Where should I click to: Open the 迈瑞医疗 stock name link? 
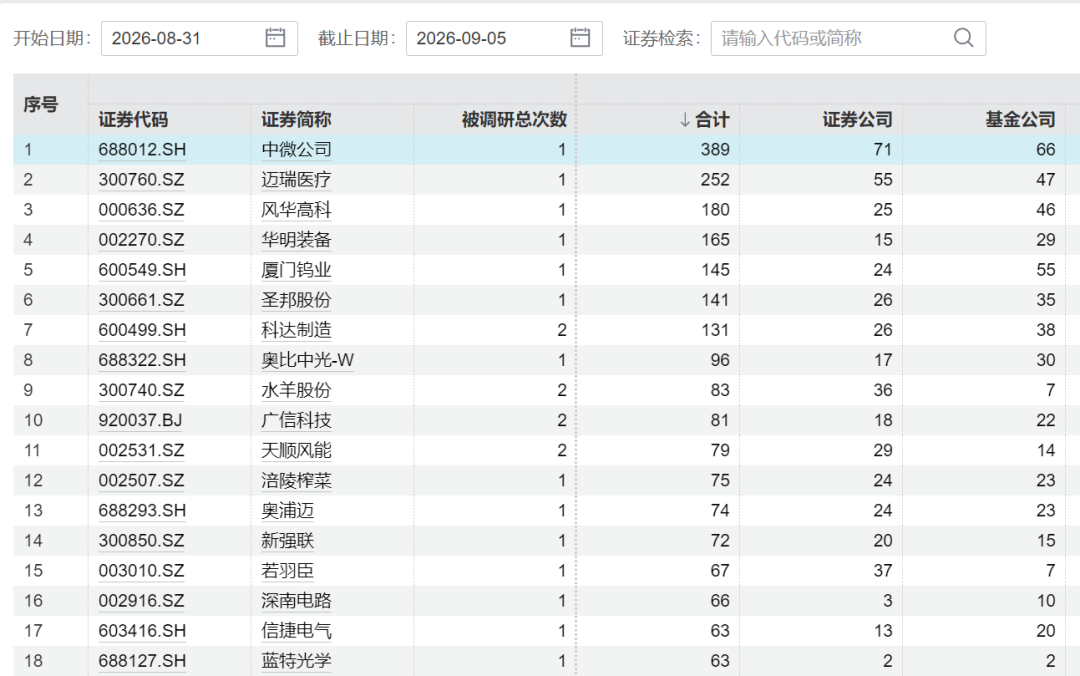point(296,180)
